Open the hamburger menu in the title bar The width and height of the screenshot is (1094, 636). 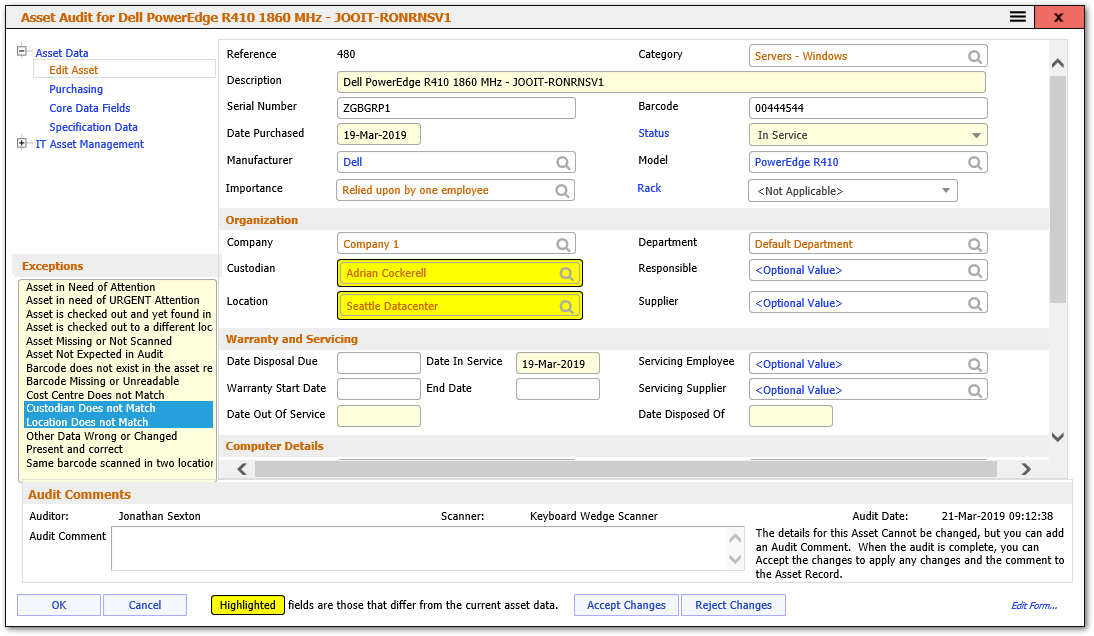(x=1016, y=16)
